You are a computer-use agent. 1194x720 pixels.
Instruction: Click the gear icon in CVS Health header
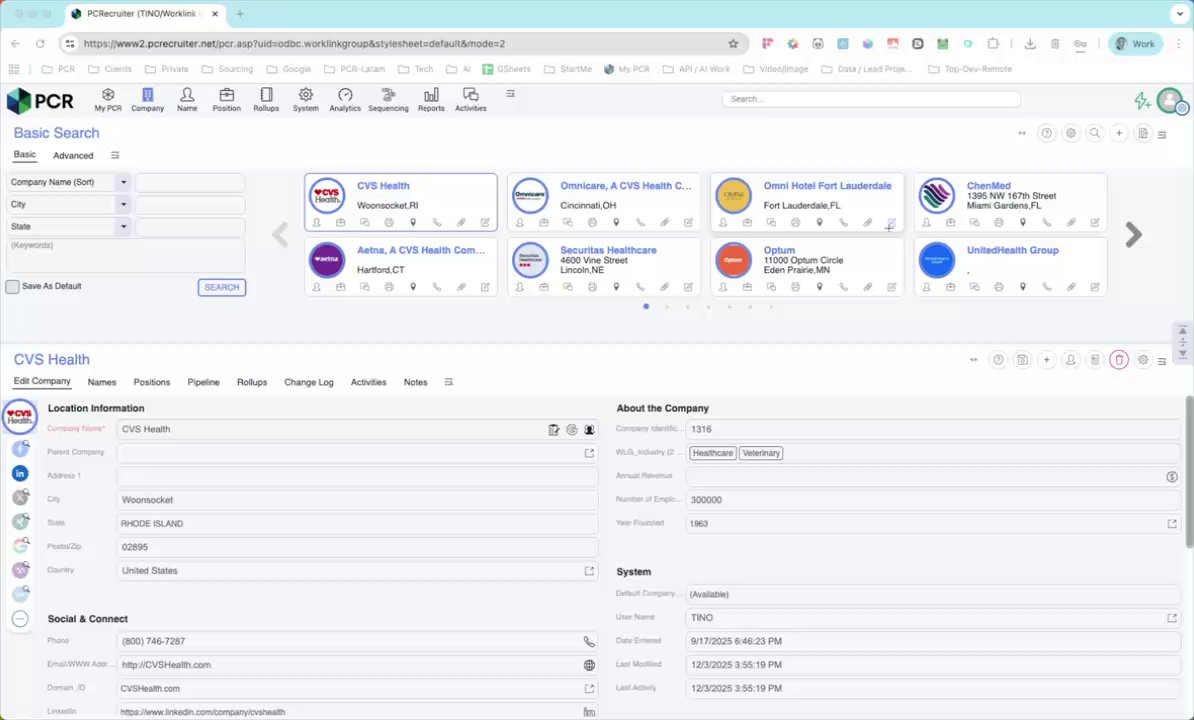[x=1143, y=360]
